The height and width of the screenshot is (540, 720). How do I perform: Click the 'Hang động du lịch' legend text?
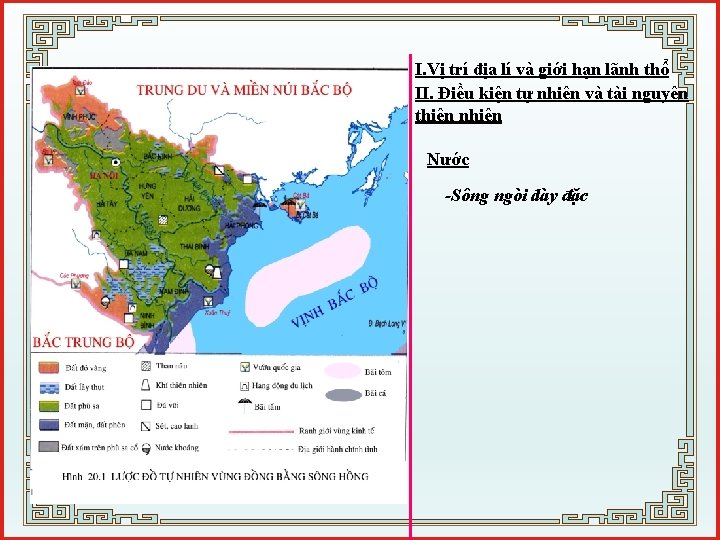[282, 386]
